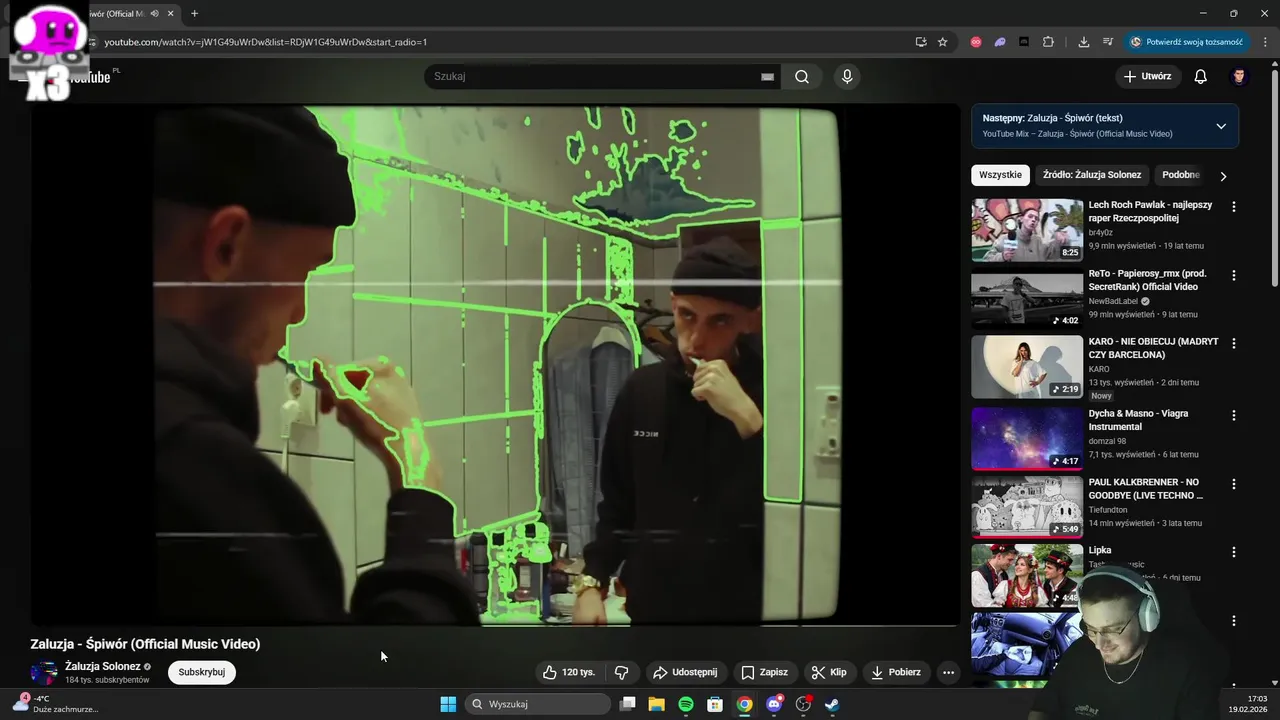1280x720 pixels.
Task: Open the Lipka video title
Action: tap(1100, 550)
